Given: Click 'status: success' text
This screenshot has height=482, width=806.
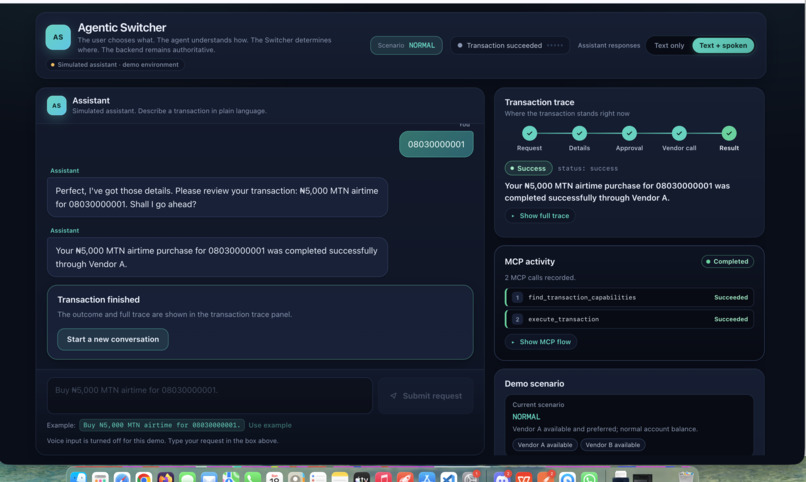Looking at the screenshot, I should click(x=588, y=169).
